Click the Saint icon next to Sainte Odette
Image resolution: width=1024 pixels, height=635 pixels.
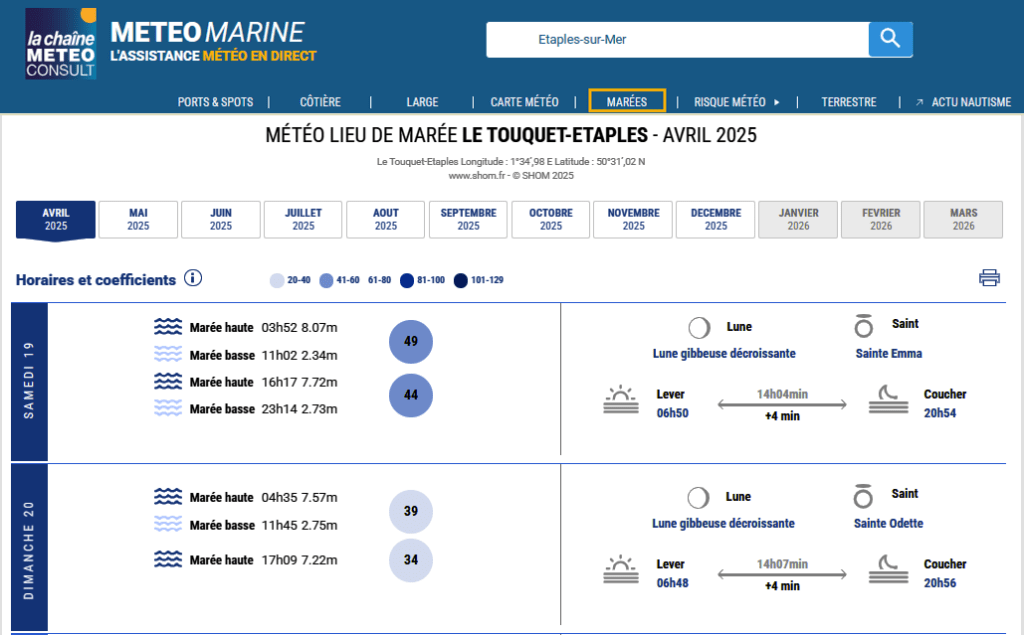[863, 497]
